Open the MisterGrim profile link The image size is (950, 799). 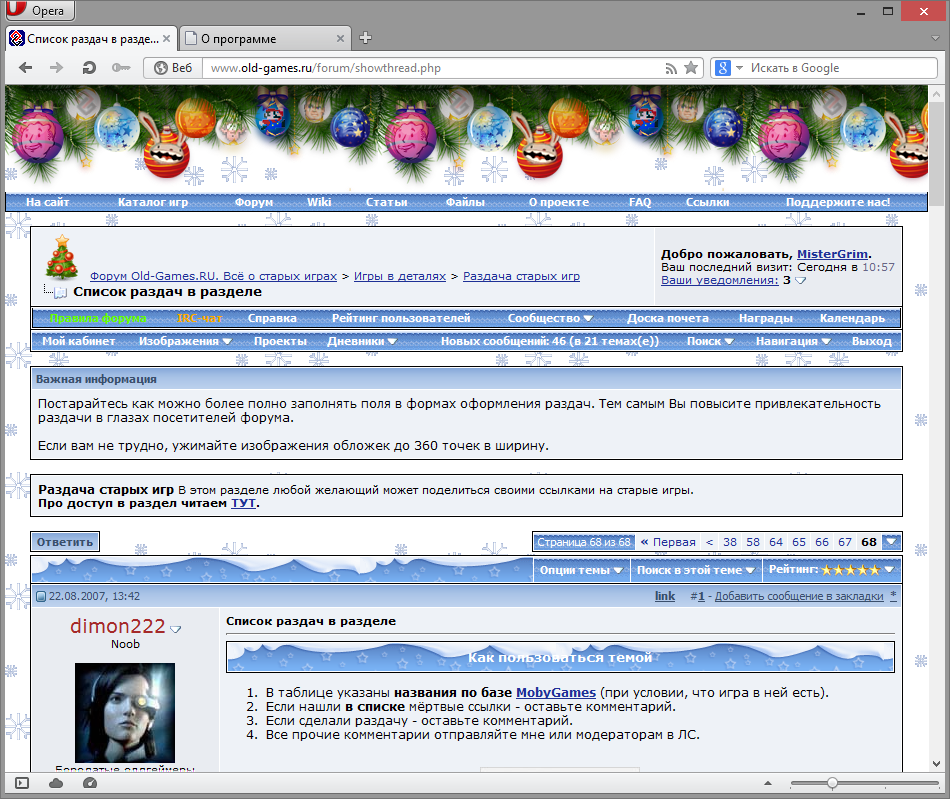(832, 254)
